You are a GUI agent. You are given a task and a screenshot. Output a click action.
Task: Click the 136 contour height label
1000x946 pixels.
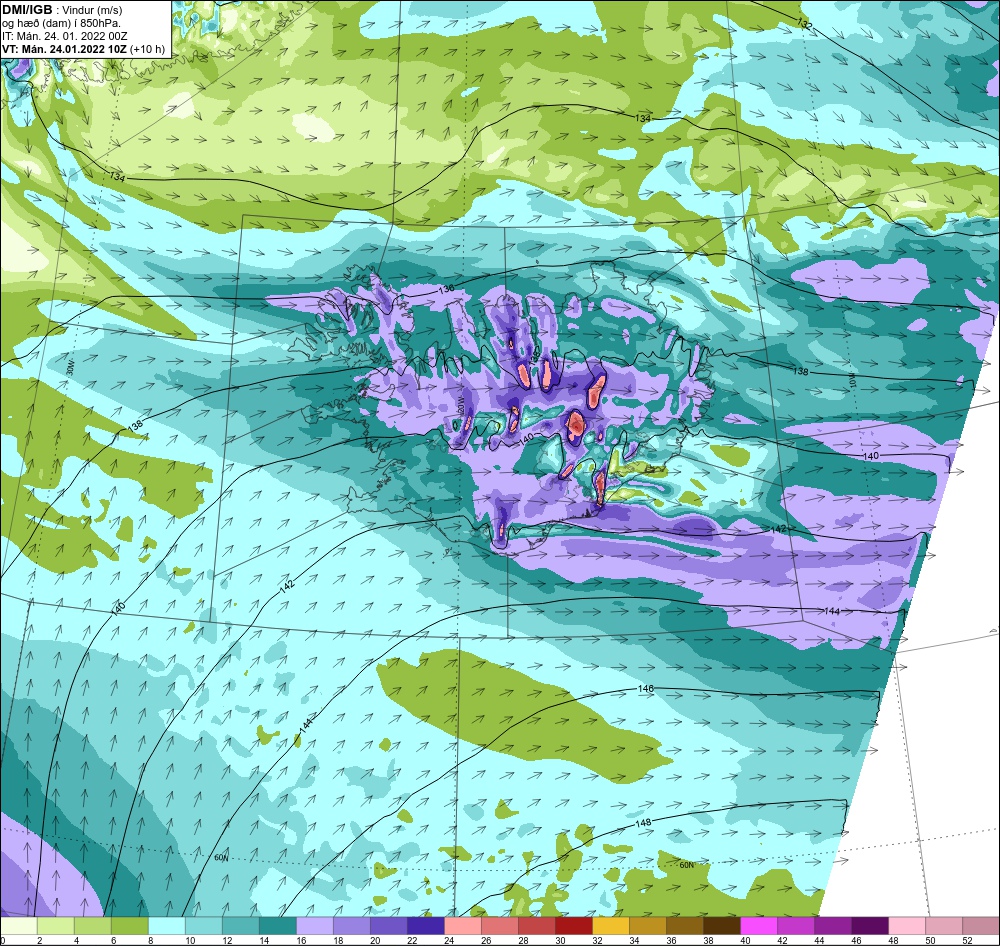pos(446,289)
